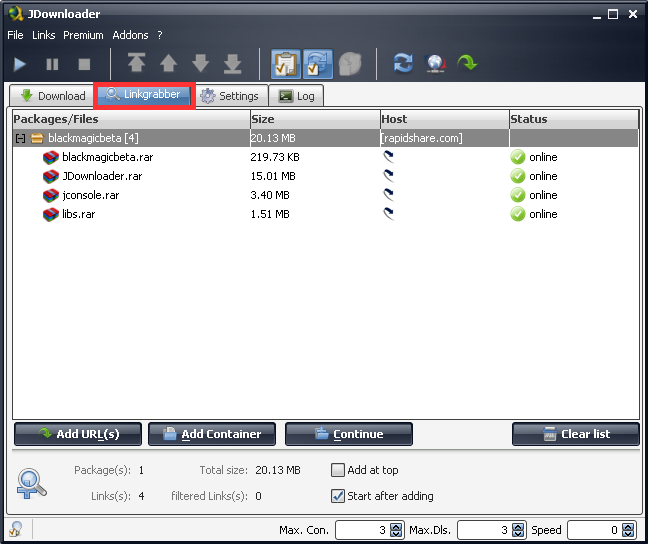The image size is (648, 544).
Task: Click the Clear list button
Action: pos(576,434)
